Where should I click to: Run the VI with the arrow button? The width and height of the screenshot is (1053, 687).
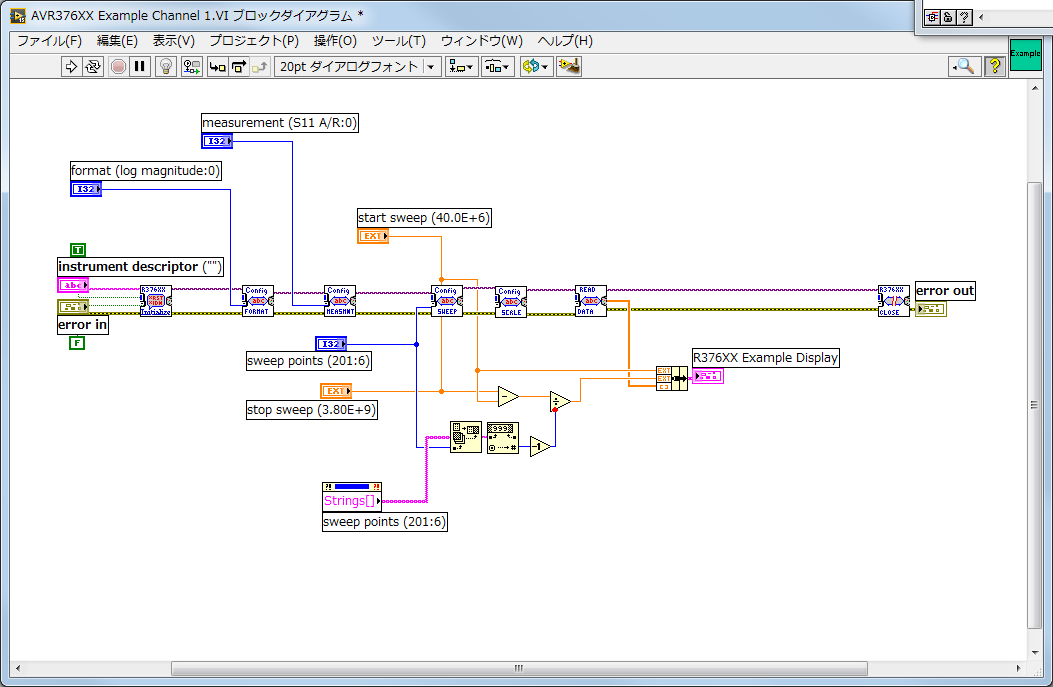[71, 66]
